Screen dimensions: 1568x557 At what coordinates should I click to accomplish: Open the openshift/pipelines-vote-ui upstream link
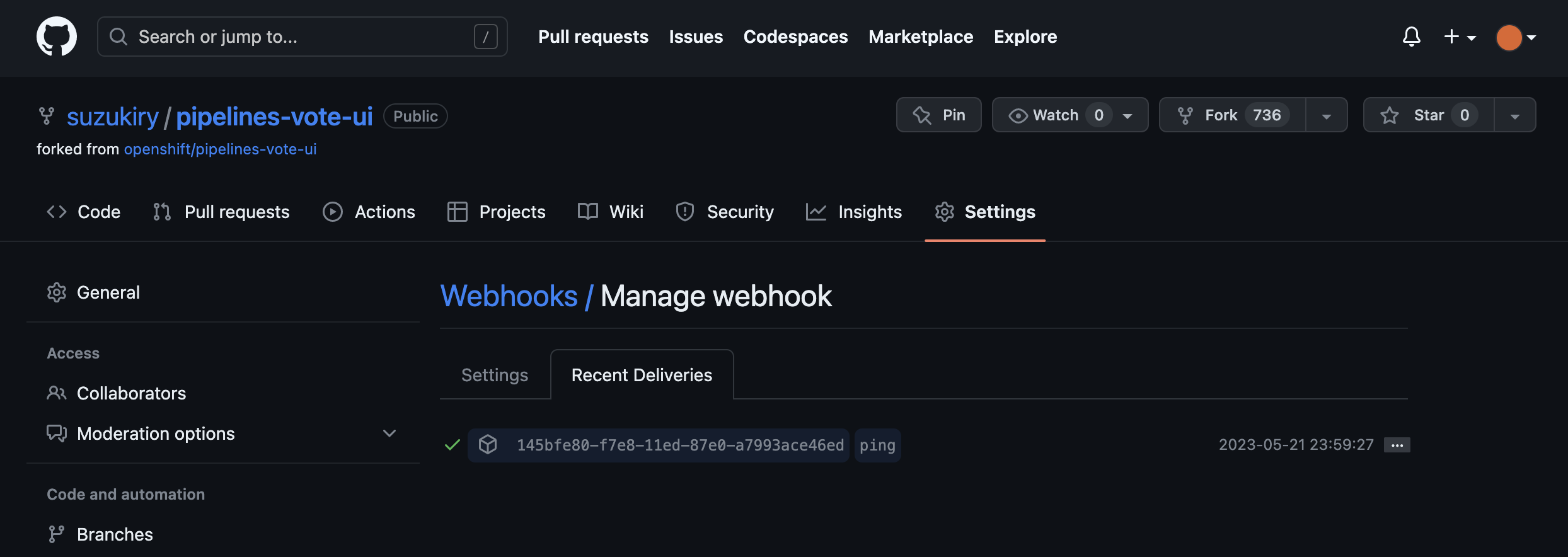(220, 149)
